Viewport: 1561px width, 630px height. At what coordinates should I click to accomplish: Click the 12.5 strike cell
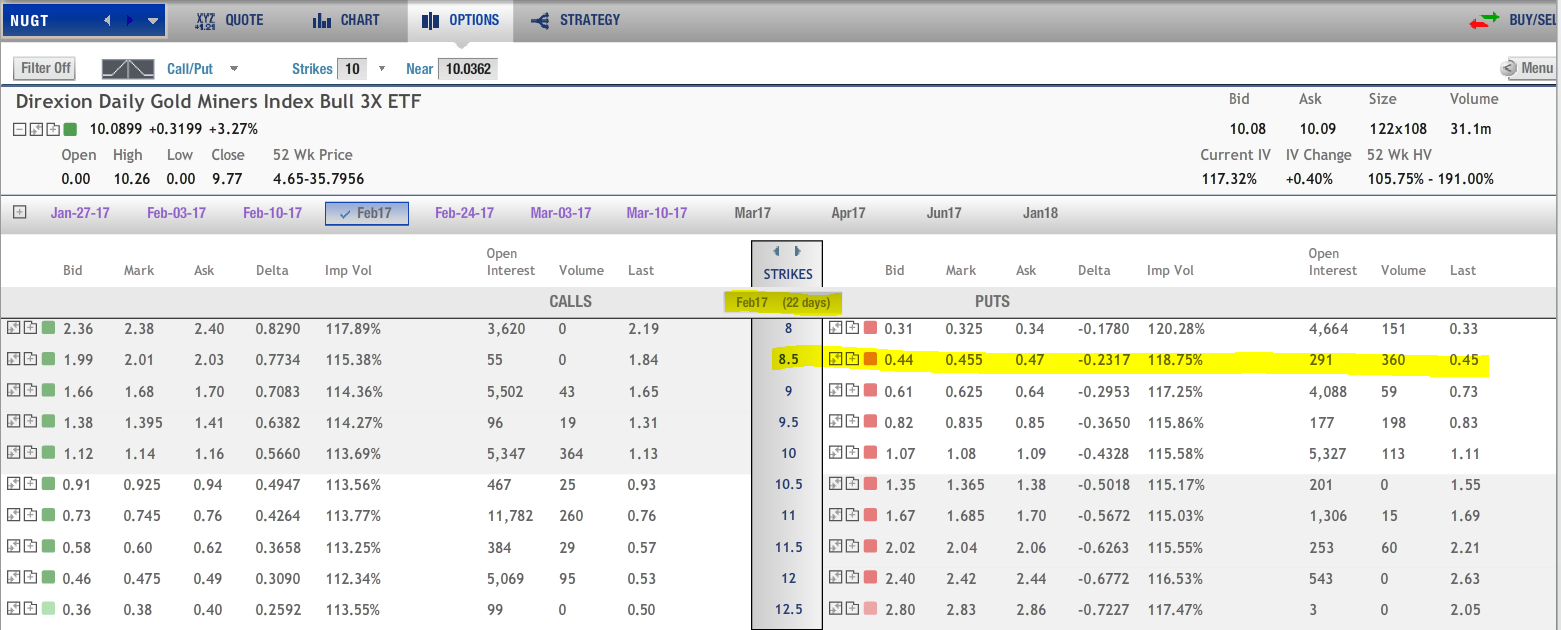(x=788, y=609)
